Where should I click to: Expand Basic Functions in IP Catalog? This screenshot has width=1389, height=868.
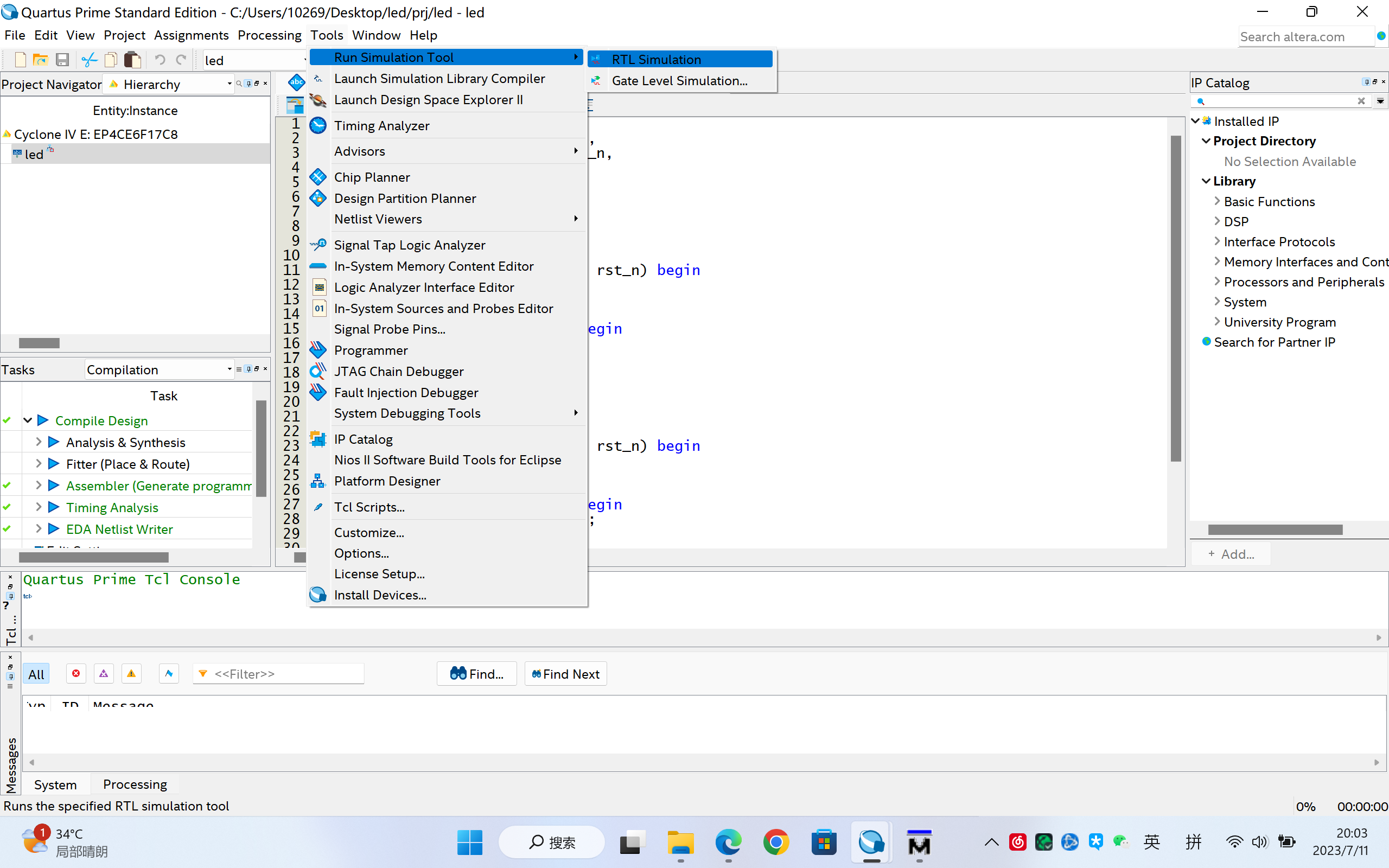1217,201
